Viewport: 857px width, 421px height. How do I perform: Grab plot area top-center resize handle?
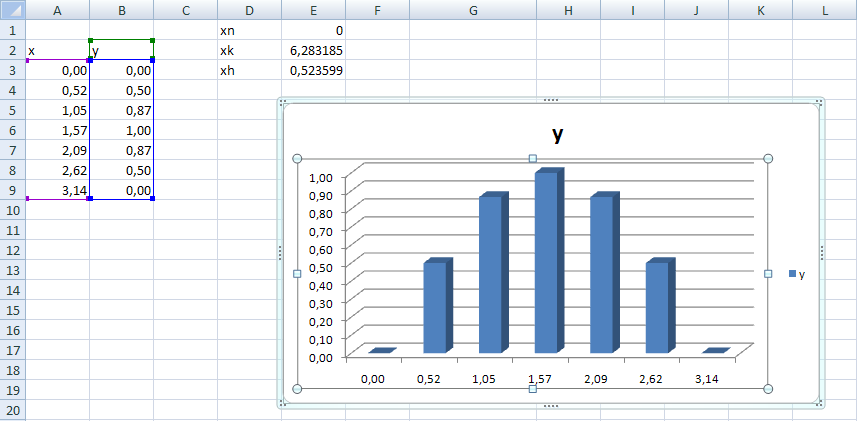point(533,159)
